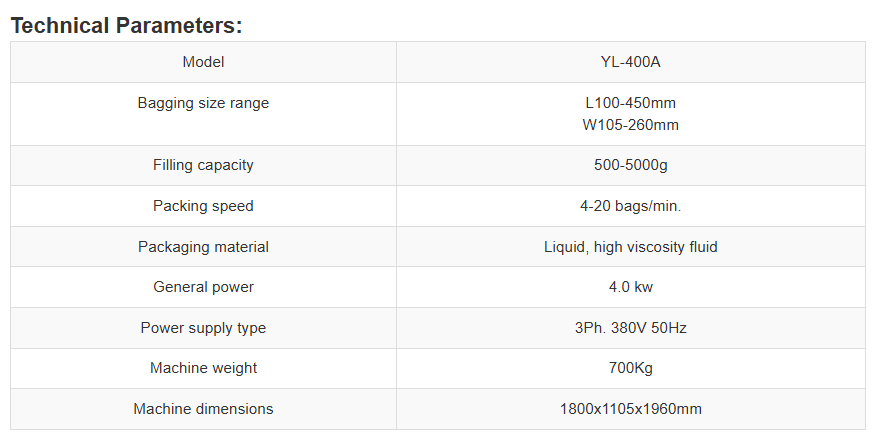Click the Liquid, high viscosity fluid text
Viewport: 874px width, 446px height.
click(630, 247)
